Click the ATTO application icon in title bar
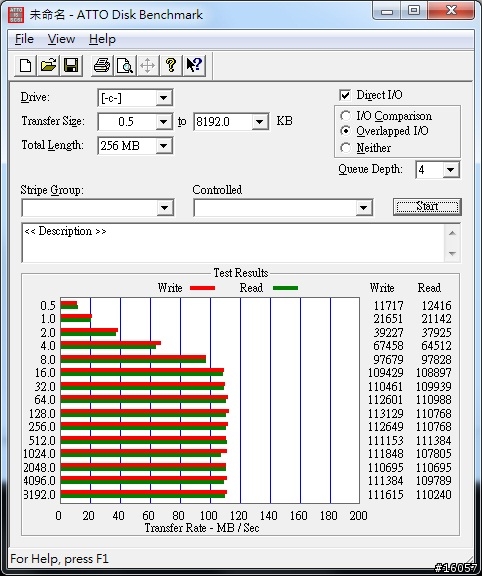 [x=16, y=15]
